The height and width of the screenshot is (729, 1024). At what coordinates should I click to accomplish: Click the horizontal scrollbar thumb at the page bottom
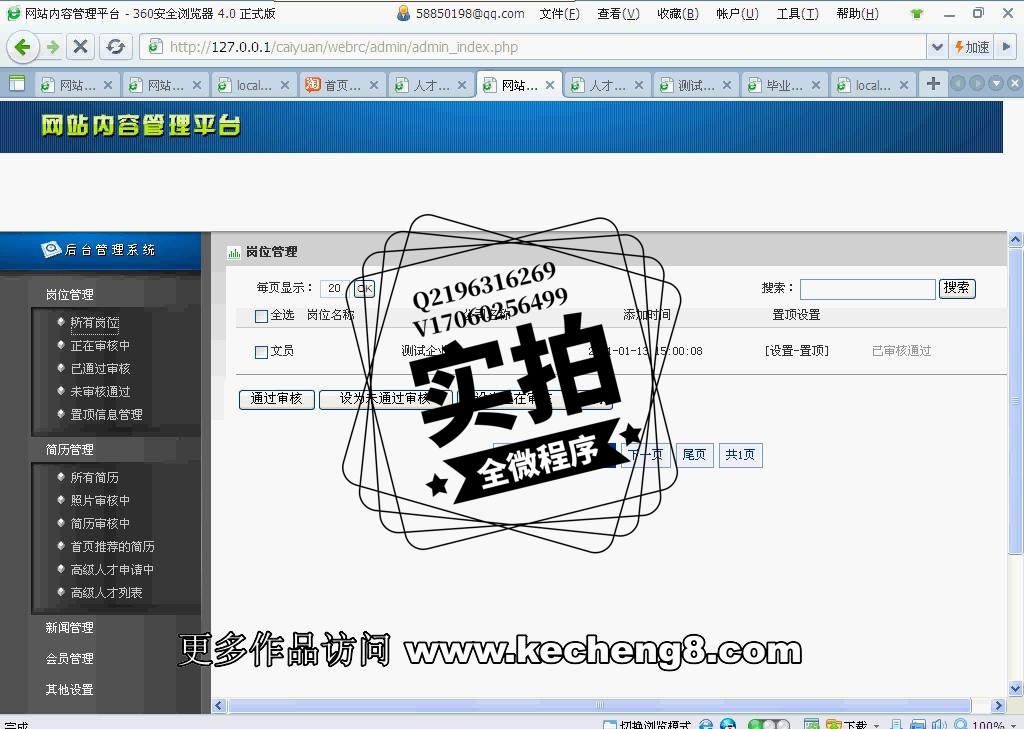pyautogui.click(x=599, y=705)
